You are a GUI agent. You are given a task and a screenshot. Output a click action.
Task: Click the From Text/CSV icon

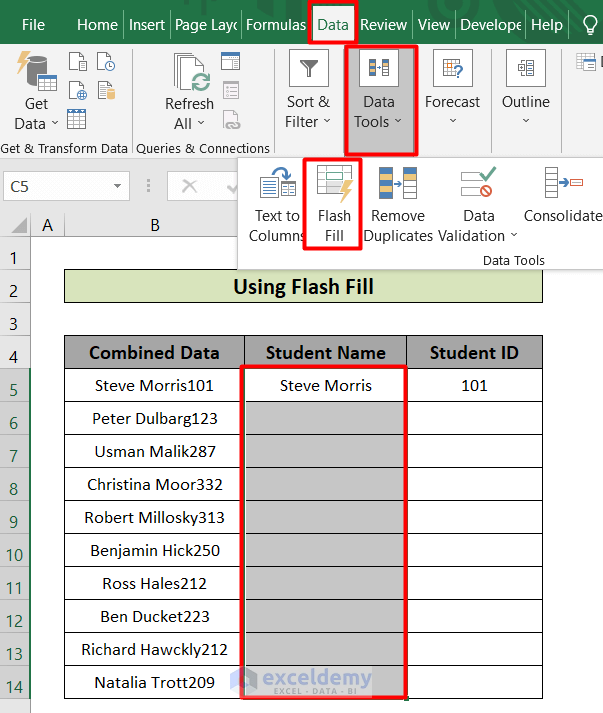78,61
